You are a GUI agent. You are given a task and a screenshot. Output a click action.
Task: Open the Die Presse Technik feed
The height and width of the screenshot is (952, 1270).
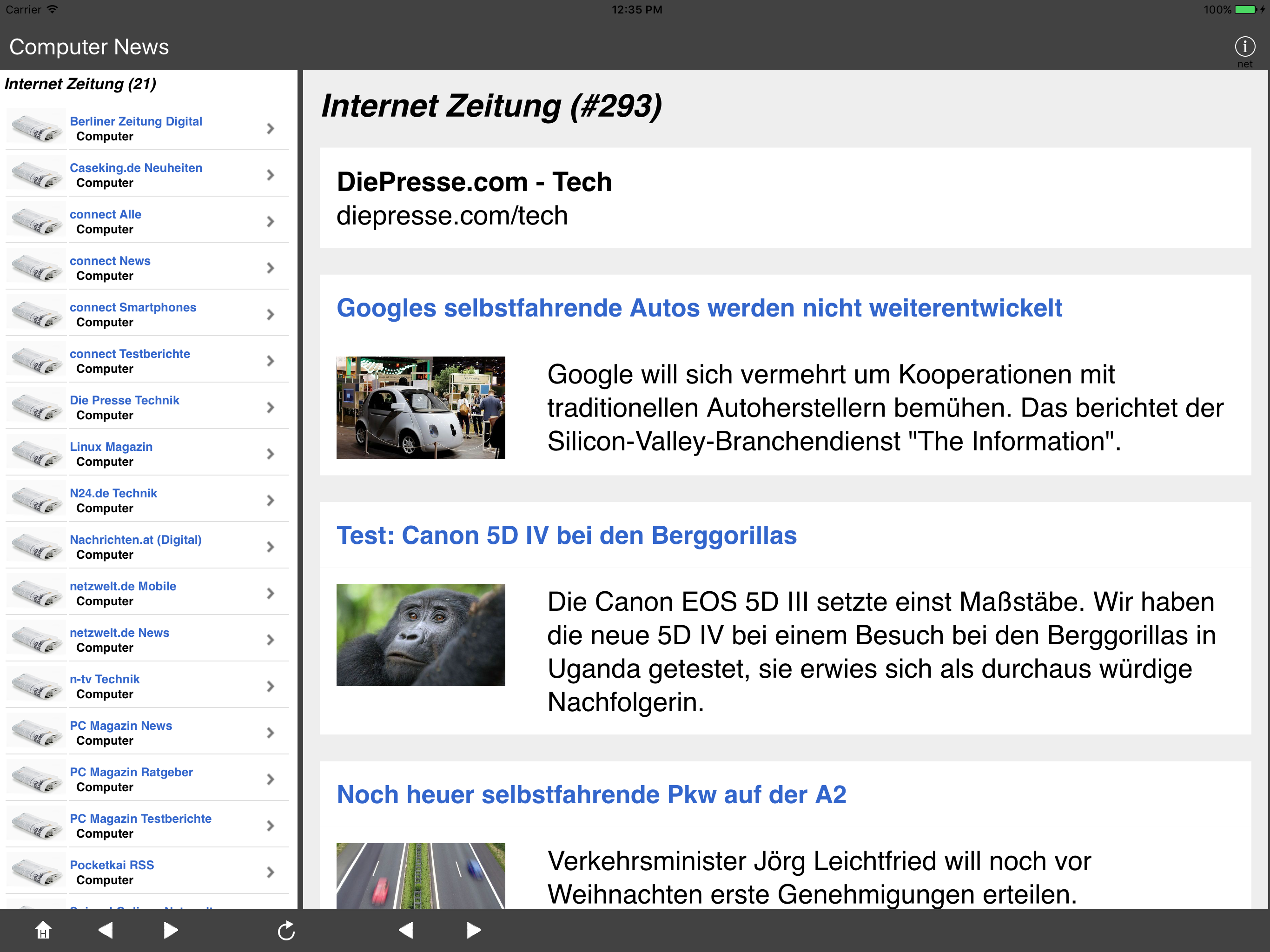tap(125, 400)
